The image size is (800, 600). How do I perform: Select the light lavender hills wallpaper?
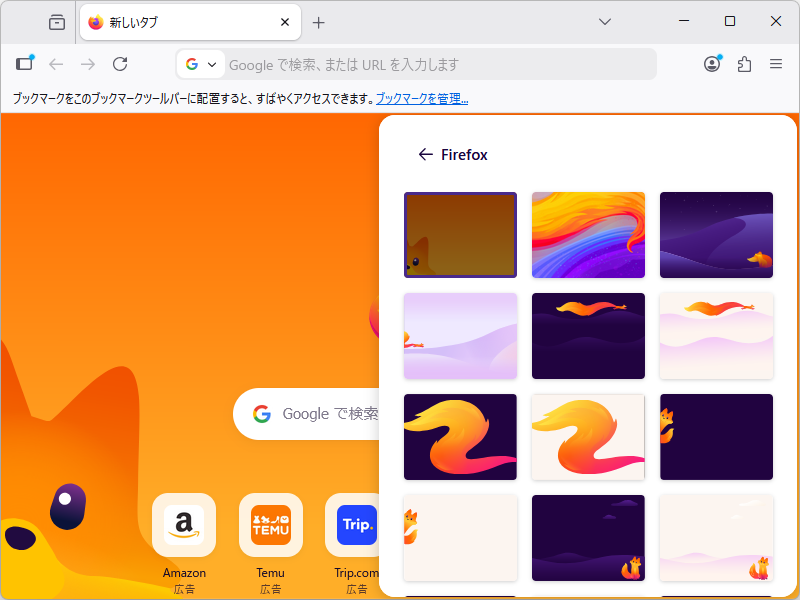460,336
